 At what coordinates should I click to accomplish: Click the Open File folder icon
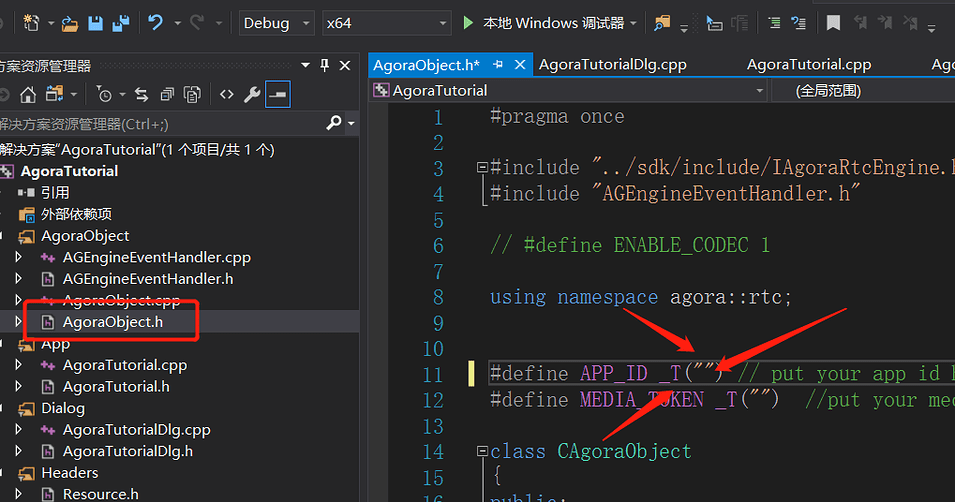(69, 24)
